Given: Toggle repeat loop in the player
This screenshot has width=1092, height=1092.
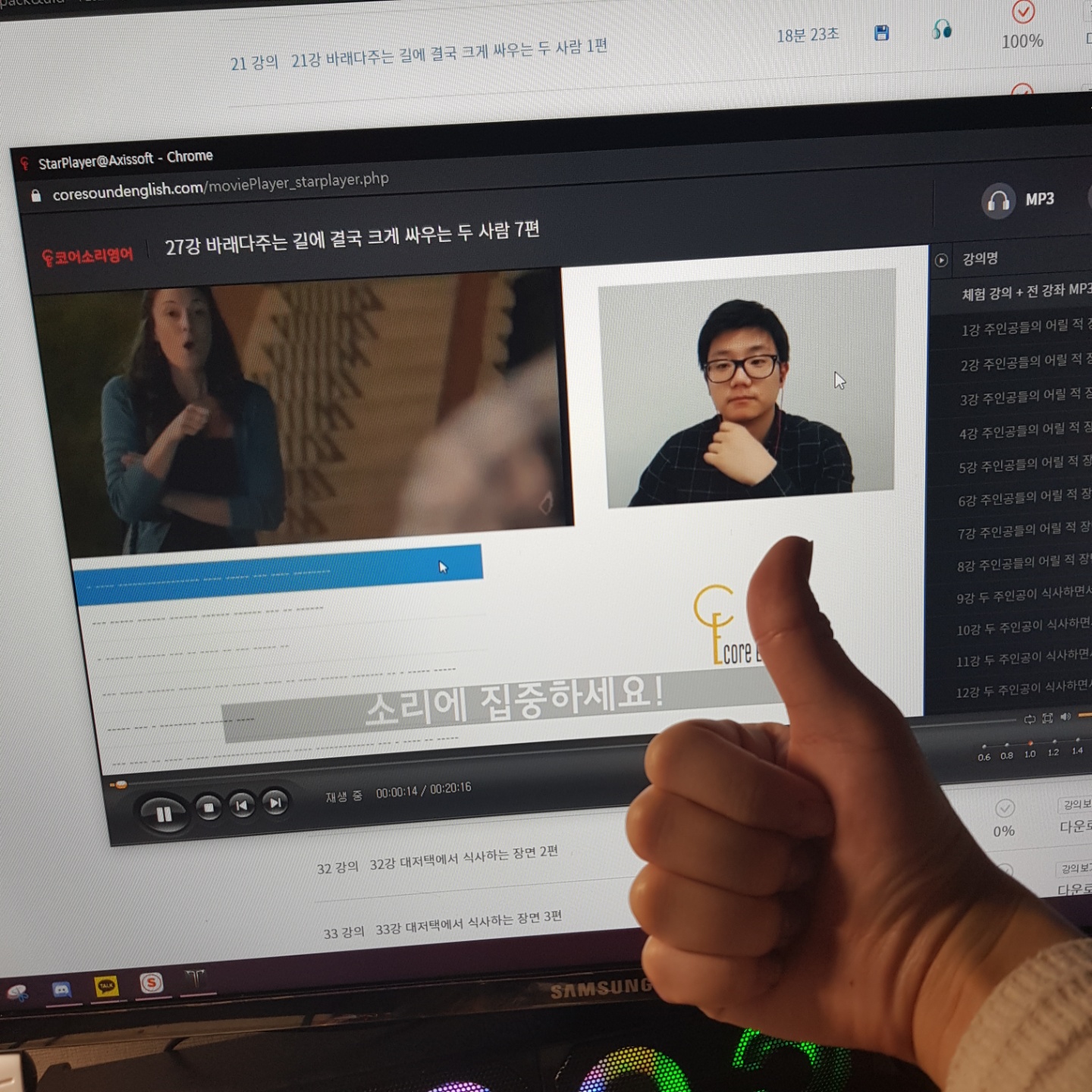Looking at the screenshot, I should tap(1029, 719).
